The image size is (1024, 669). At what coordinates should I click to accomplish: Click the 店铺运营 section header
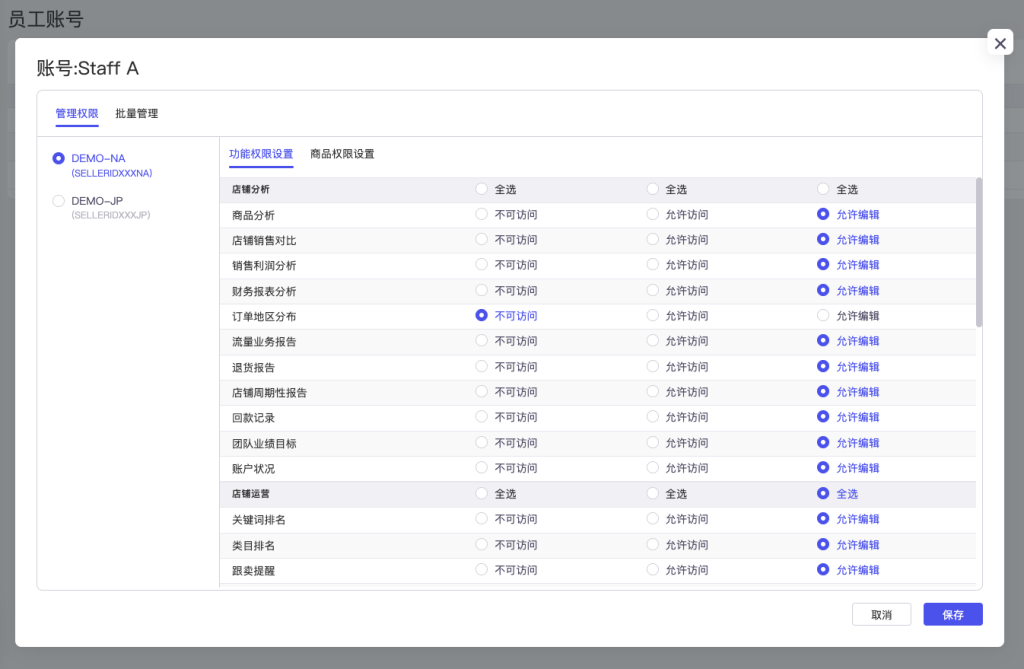251,494
